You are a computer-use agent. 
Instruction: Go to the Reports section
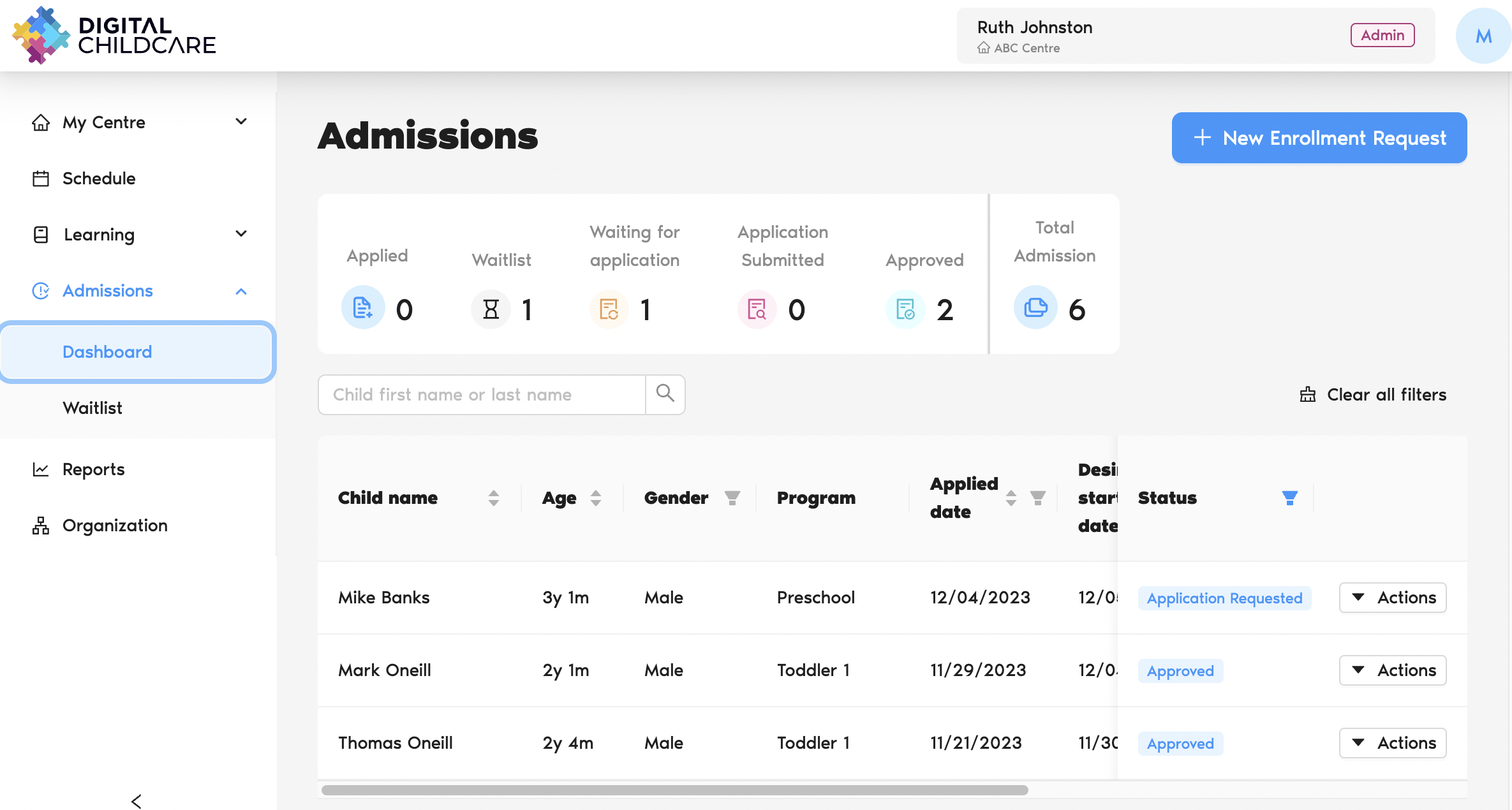click(x=93, y=469)
